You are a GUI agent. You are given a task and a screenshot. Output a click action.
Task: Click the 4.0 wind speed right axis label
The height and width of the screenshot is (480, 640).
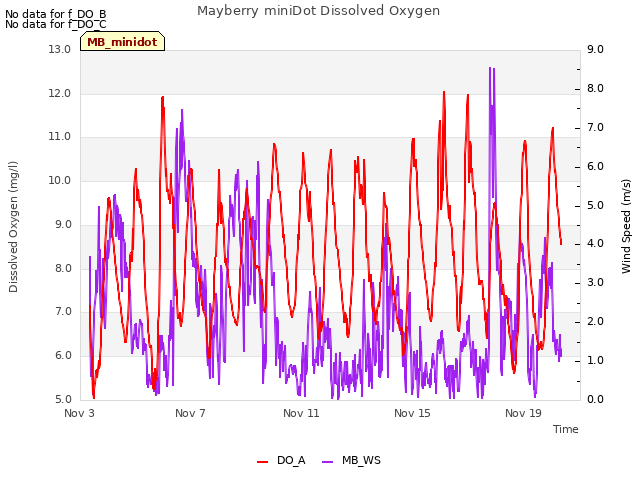596,244
